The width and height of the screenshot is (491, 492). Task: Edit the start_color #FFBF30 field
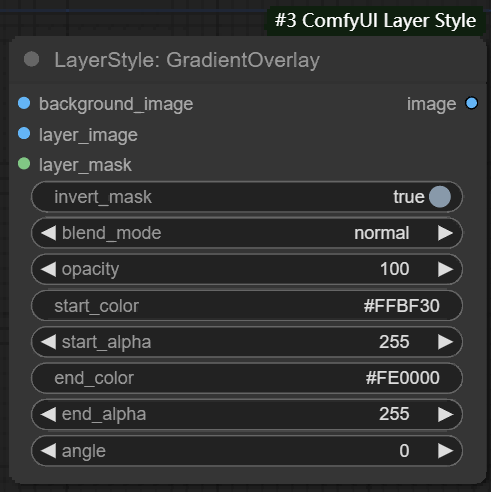tap(247, 305)
